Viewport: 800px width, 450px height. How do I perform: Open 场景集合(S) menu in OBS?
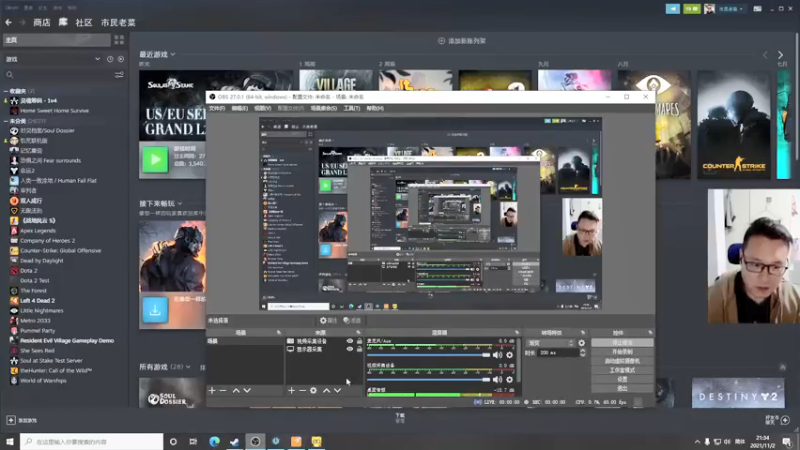tap(323, 109)
